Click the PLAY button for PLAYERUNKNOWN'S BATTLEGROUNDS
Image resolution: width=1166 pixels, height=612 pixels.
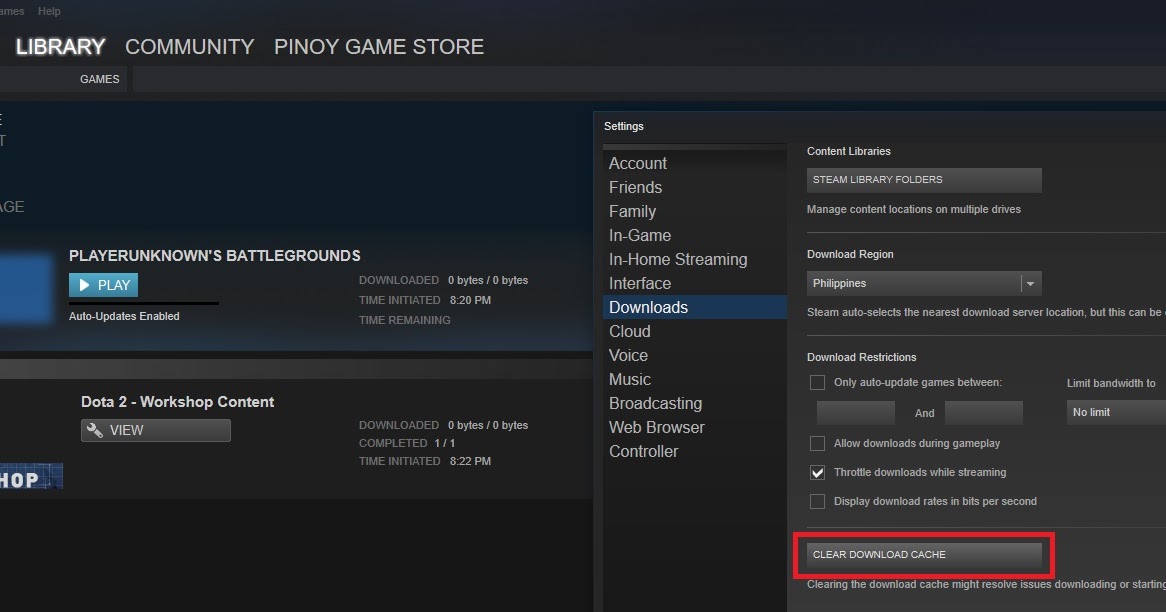(x=103, y=285)
